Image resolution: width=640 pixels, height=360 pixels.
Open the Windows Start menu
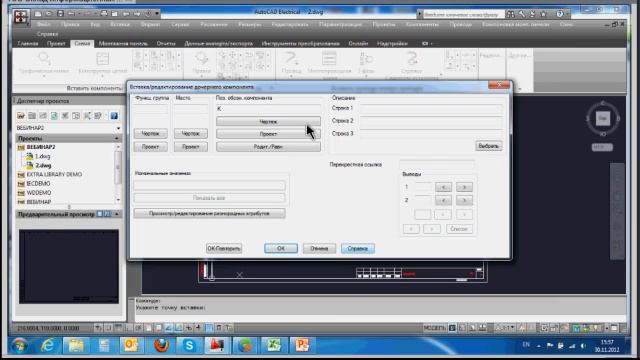19,346
